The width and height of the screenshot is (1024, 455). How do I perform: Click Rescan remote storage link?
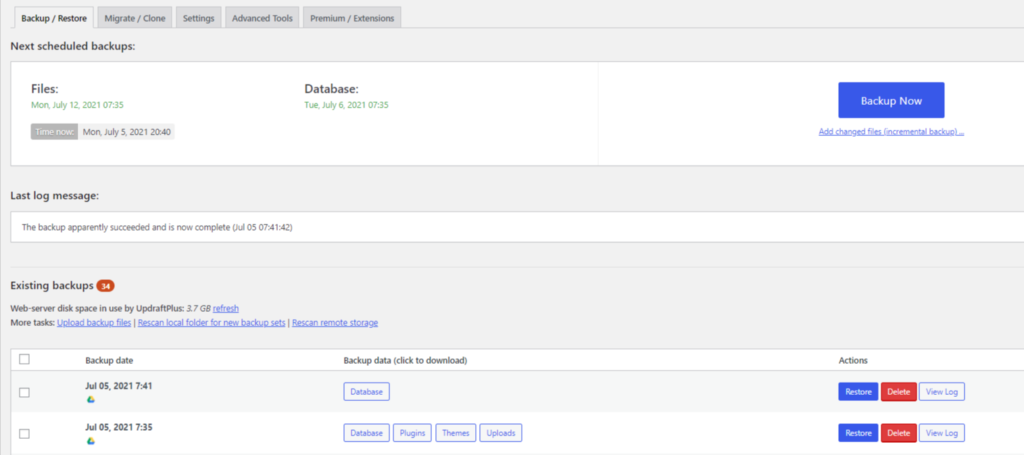335,322
